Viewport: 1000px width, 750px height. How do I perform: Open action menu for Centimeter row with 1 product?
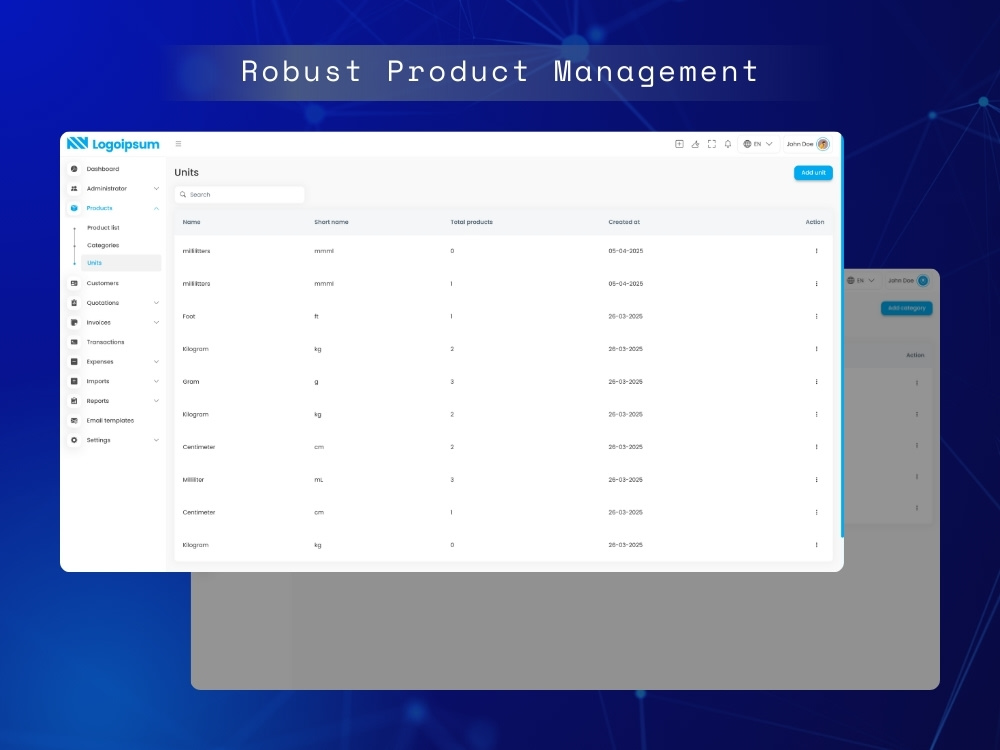816,512
